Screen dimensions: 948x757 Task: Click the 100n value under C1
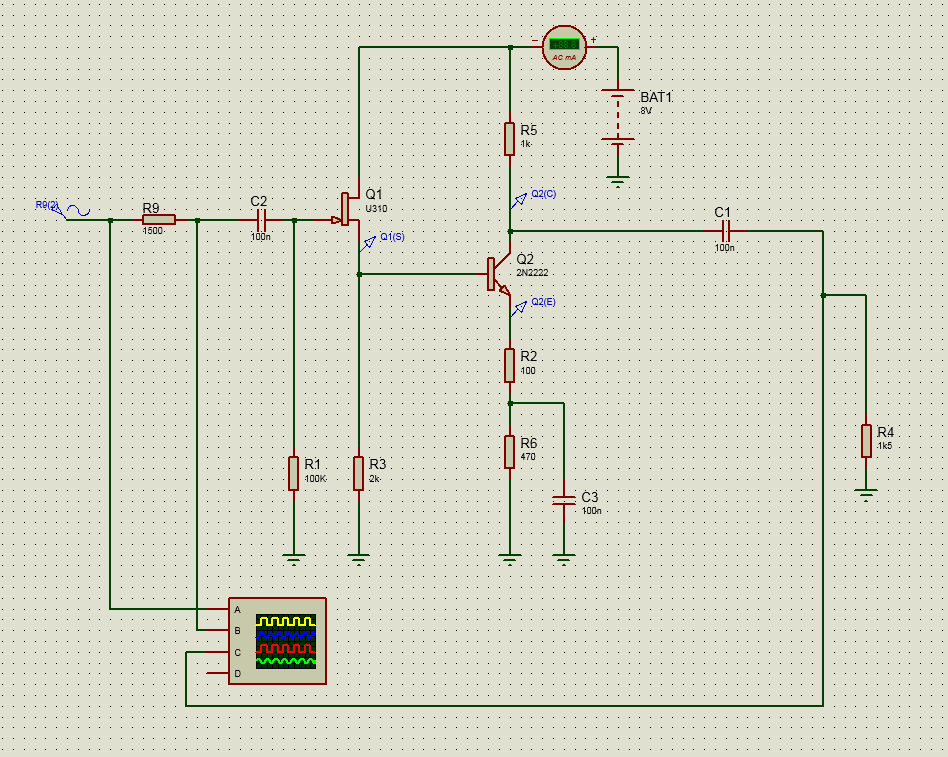point(724,248)
